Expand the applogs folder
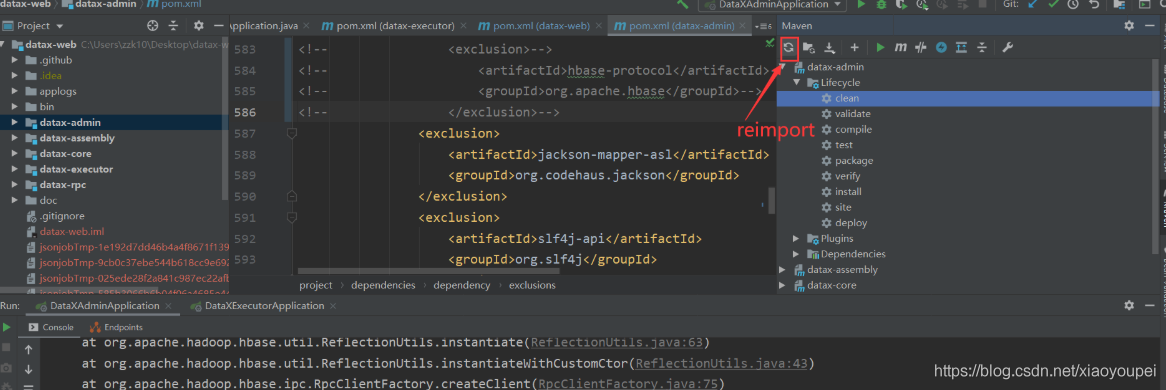 pos(15,92)
